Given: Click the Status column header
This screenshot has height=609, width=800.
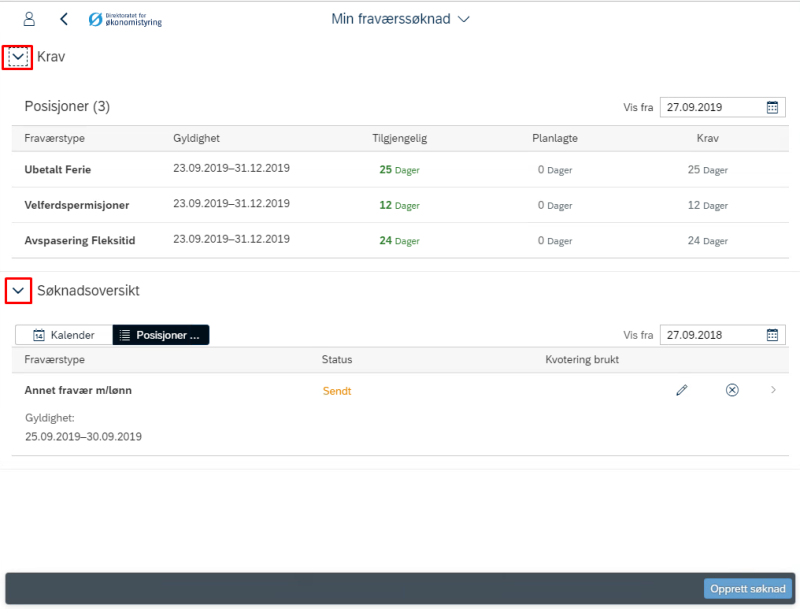Looking at the screenshot, I should [x=337, y=360].
